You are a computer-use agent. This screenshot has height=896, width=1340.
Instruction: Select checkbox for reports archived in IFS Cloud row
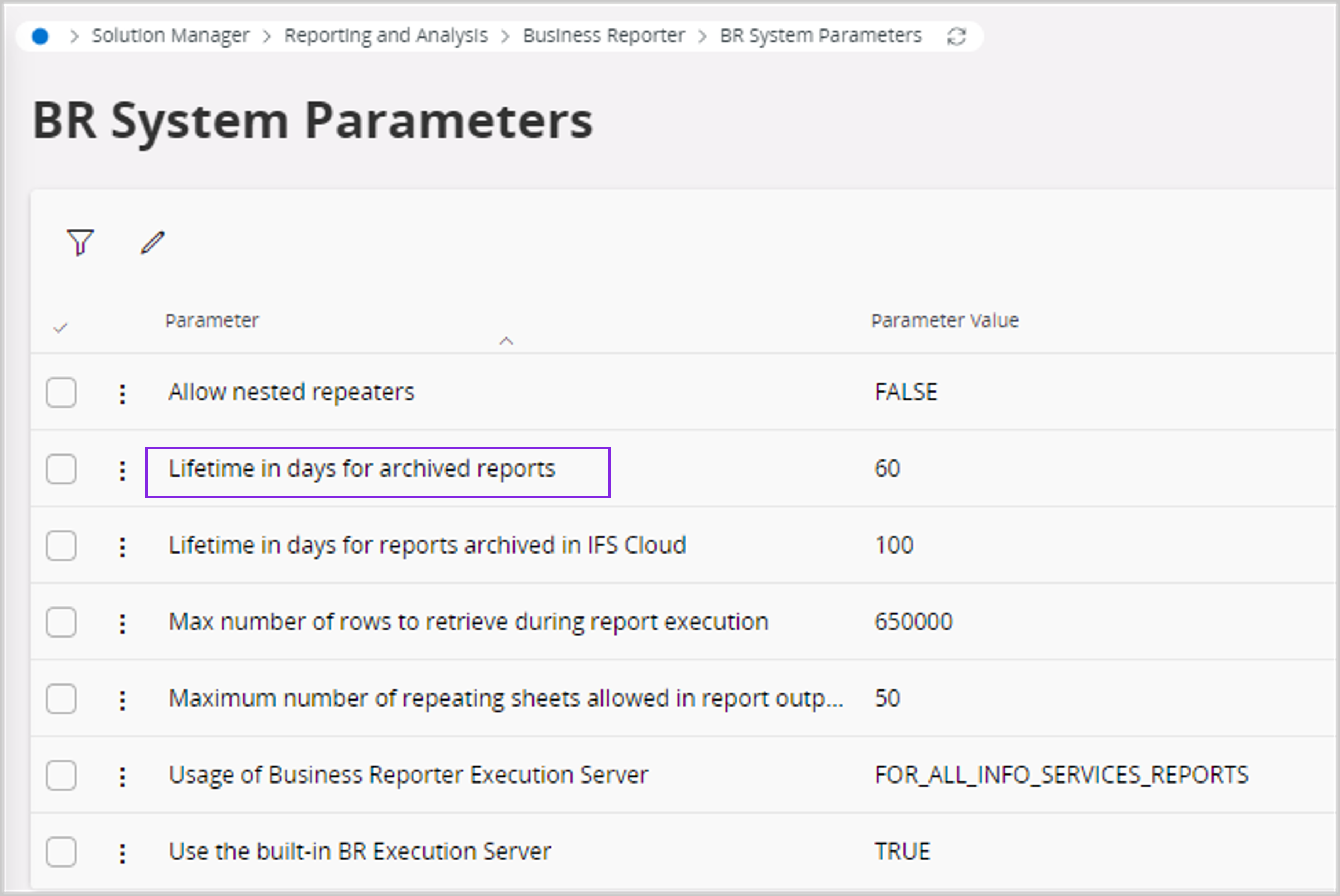point(61,546)
